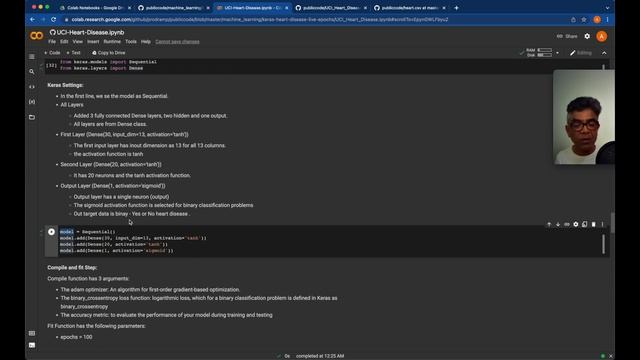The image size is (640, 360).
Task: Click the Cannot save changes link
Action: (177, 42)
